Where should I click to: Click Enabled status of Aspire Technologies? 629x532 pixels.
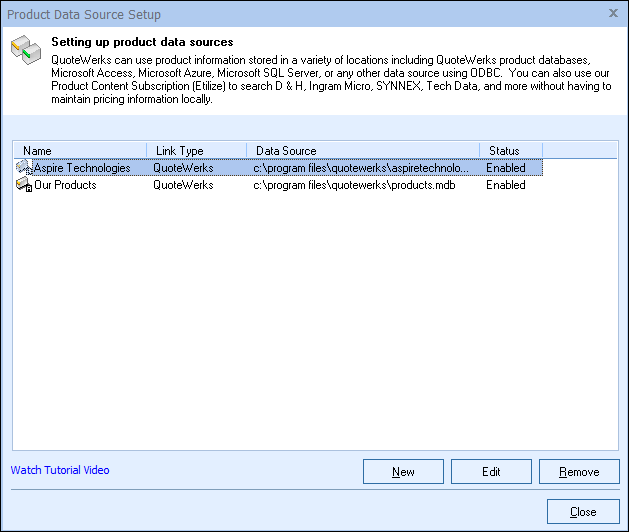tap(506, 168)
